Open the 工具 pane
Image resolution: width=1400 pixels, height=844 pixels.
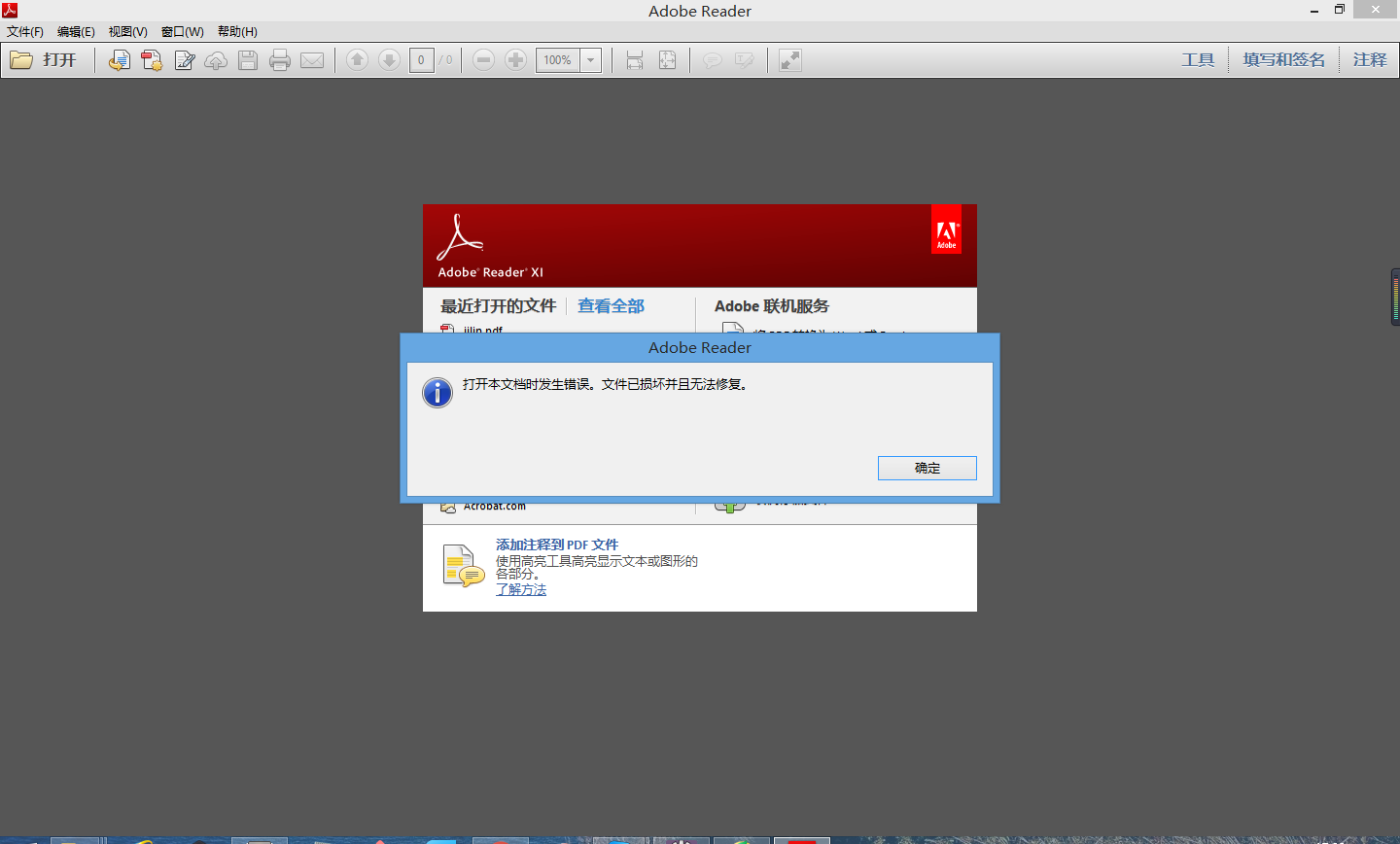tap(1198, 60)
